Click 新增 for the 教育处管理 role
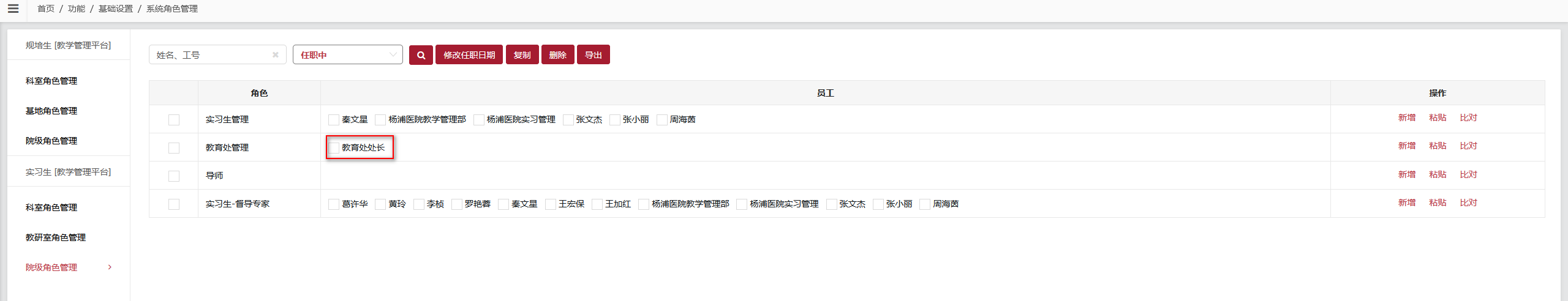Screen dimensions: 1568x301 [x=1407, y=146]
